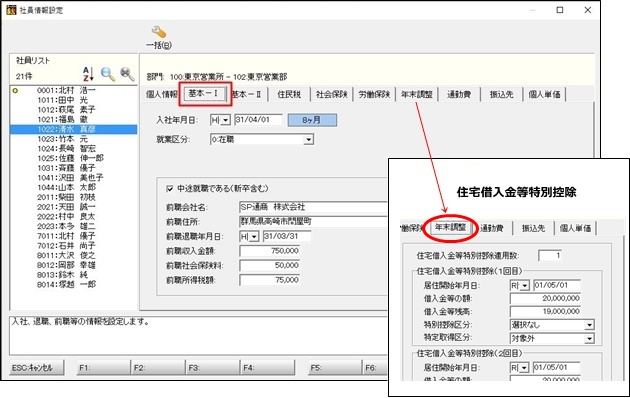Click the 一括 wrench icon
This screenshot has width=630, height=398.
click(159, 32)
